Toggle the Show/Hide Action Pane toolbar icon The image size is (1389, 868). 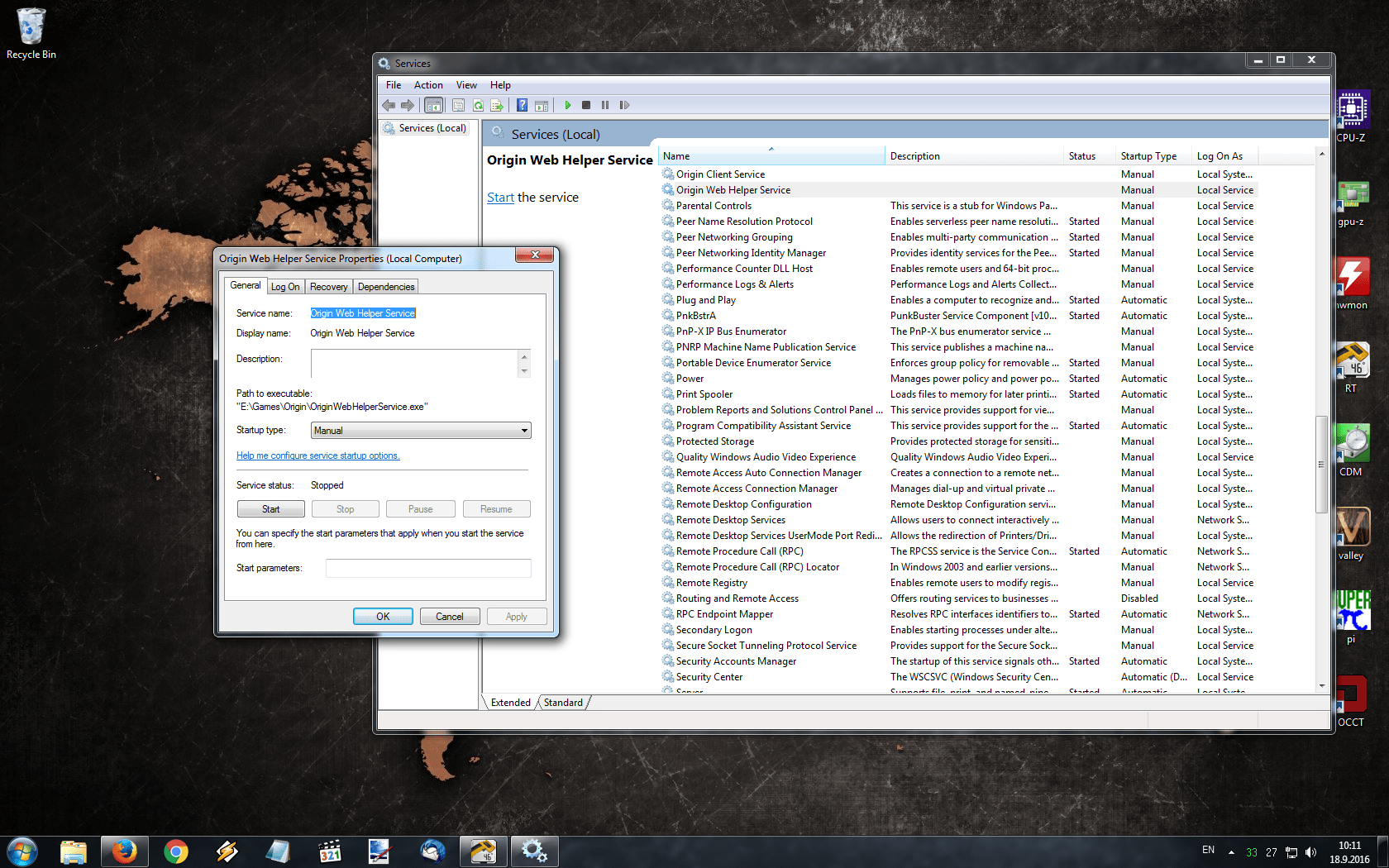542,105
